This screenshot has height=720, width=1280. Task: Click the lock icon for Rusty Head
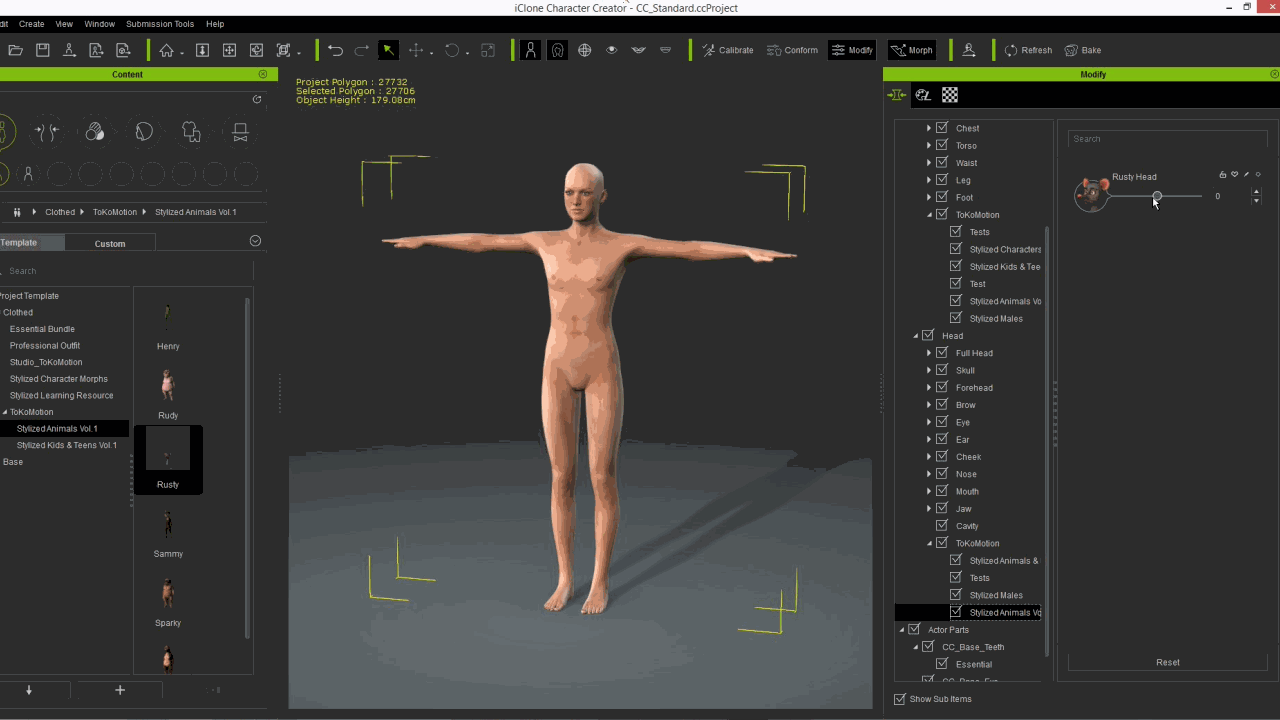tap(1222, 175)
